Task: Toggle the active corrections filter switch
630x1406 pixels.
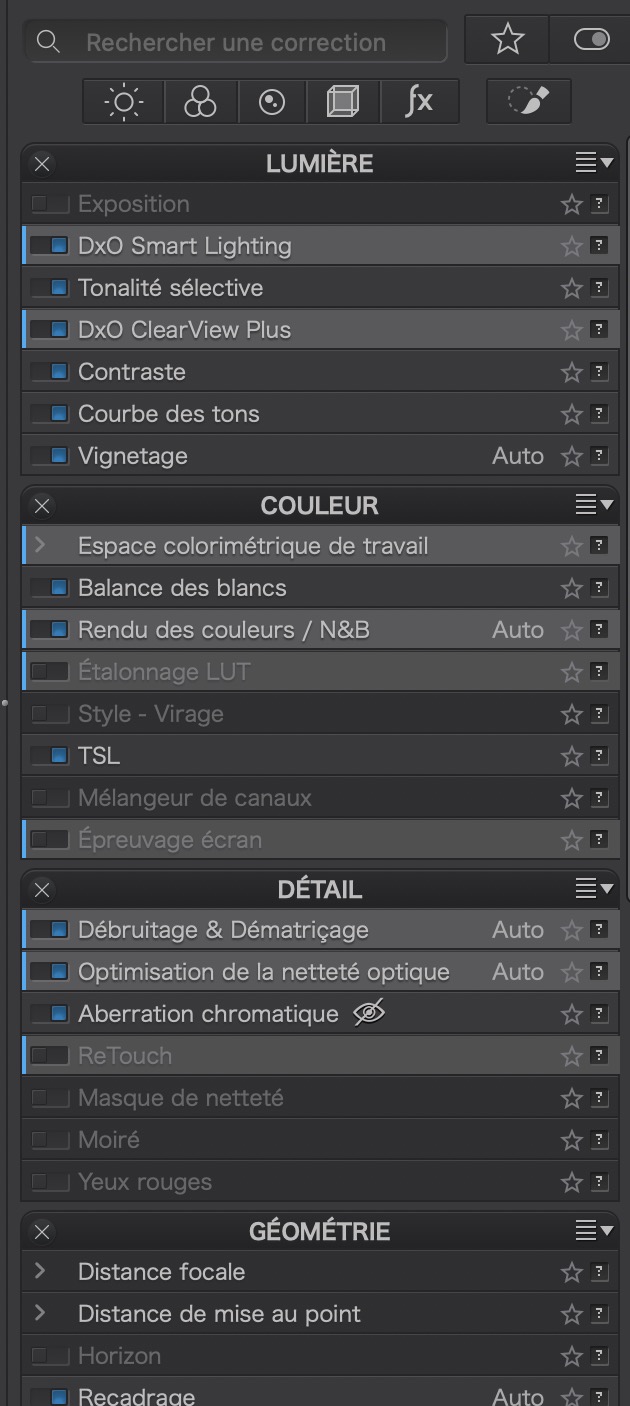Action: point(591,40)
